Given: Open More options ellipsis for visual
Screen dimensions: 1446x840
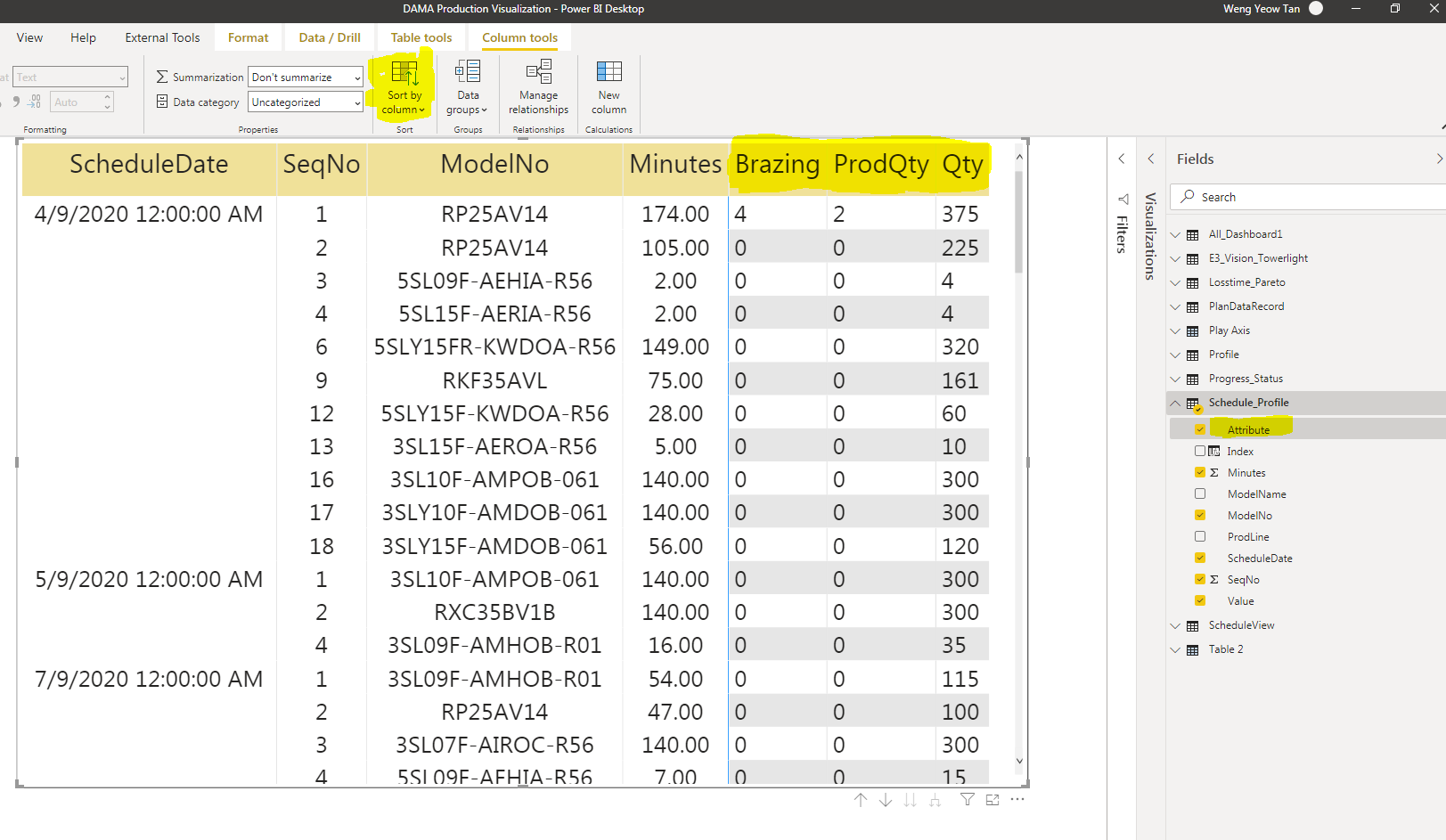Looking at the screenshot, I should pyautogui.click(x=1017, y=800).
